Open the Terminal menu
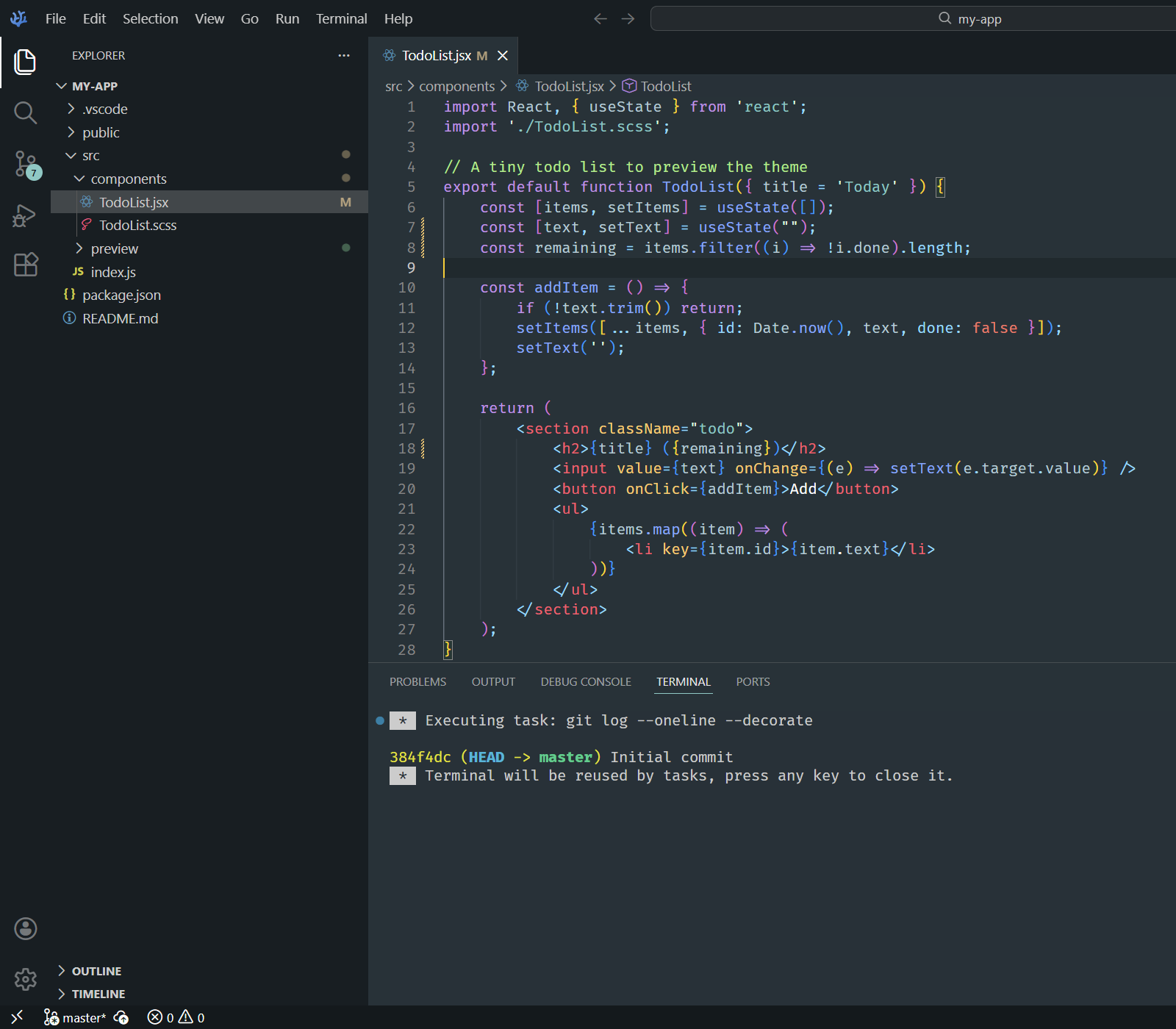This screenshot has width=1176, height=1029. pos(341,18)
